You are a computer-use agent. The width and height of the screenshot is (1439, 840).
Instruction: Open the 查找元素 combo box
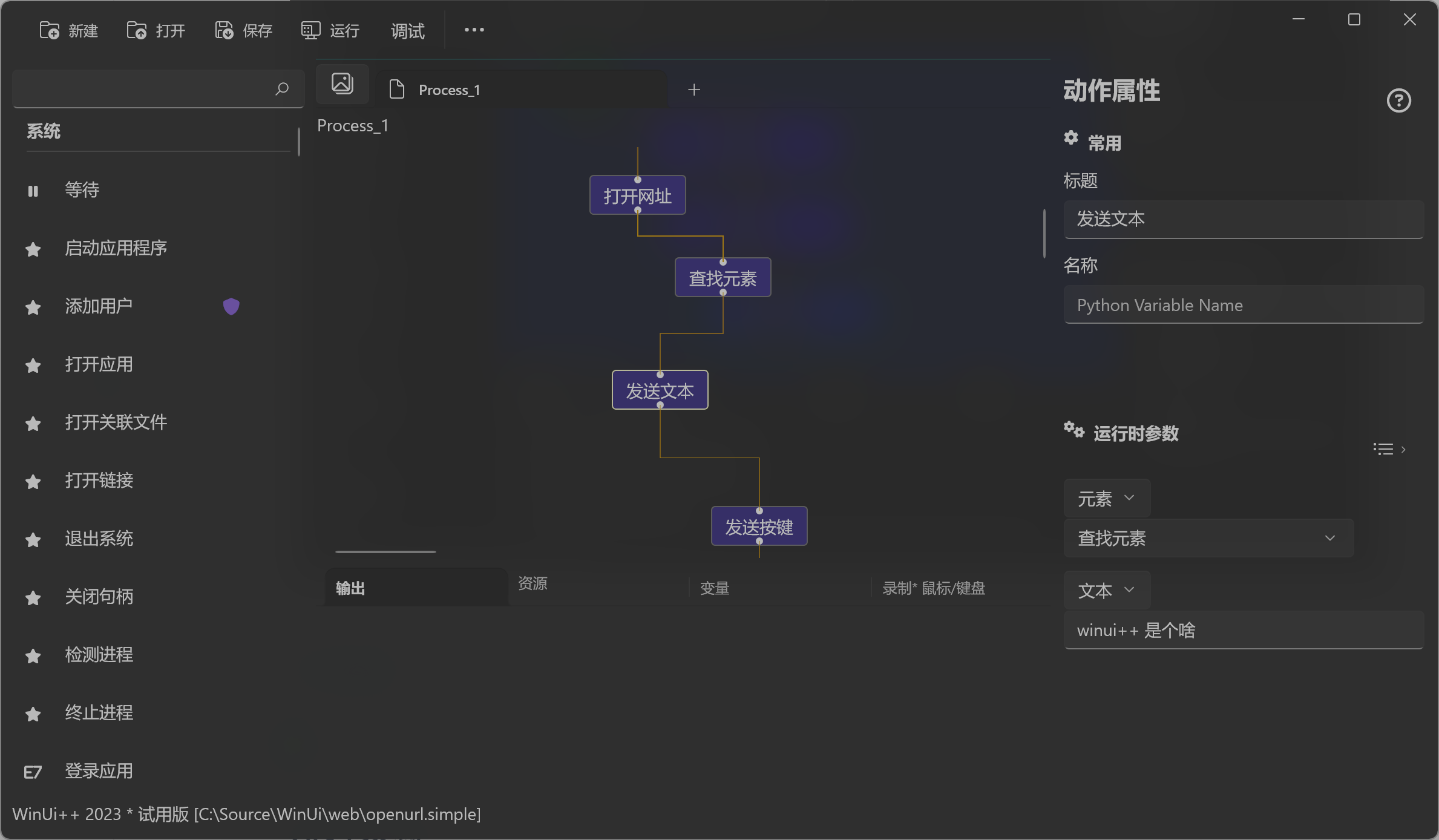(1208, 538)
